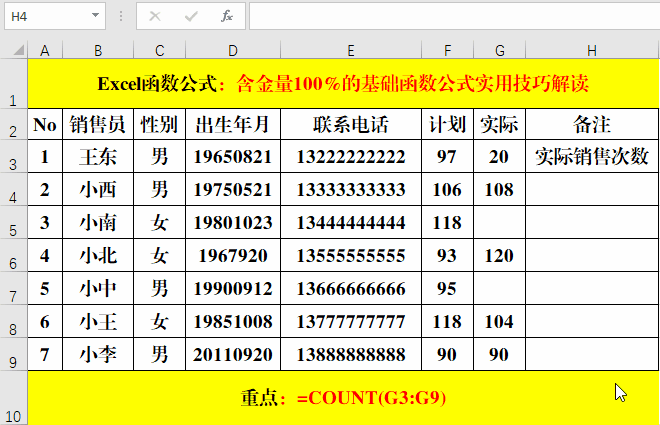Click the name cell '小南'
660x425 pixels.
click(x=98, y=222)
